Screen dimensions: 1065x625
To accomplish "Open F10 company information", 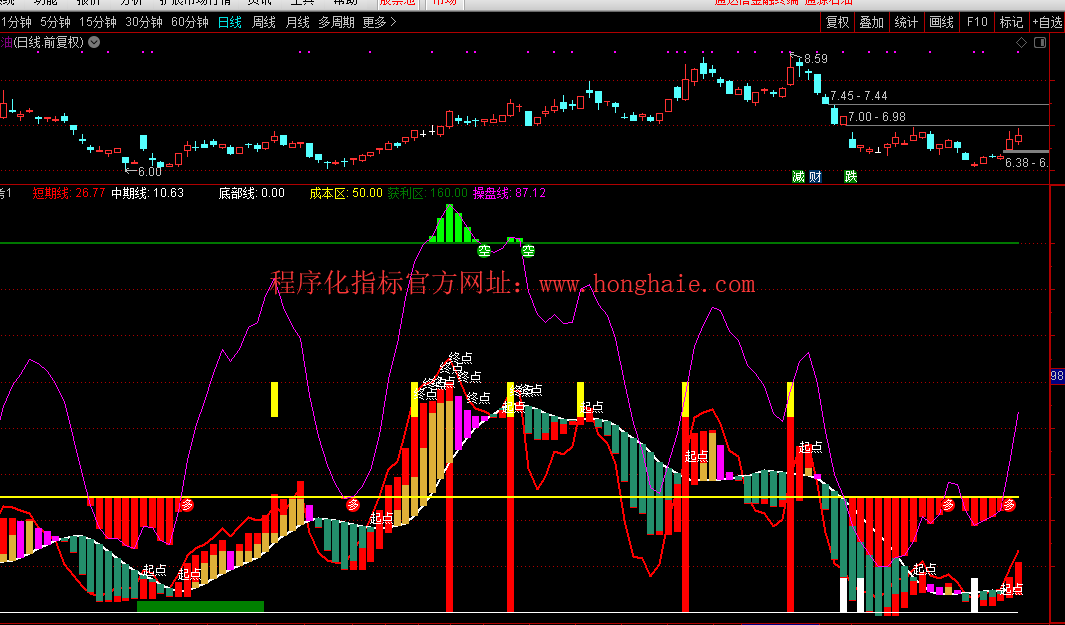I will (x=976, y=22).
